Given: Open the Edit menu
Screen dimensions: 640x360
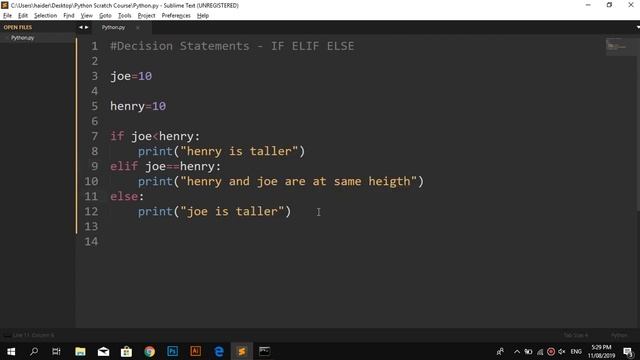Looking at the screenshot, I should coord(23,16).
